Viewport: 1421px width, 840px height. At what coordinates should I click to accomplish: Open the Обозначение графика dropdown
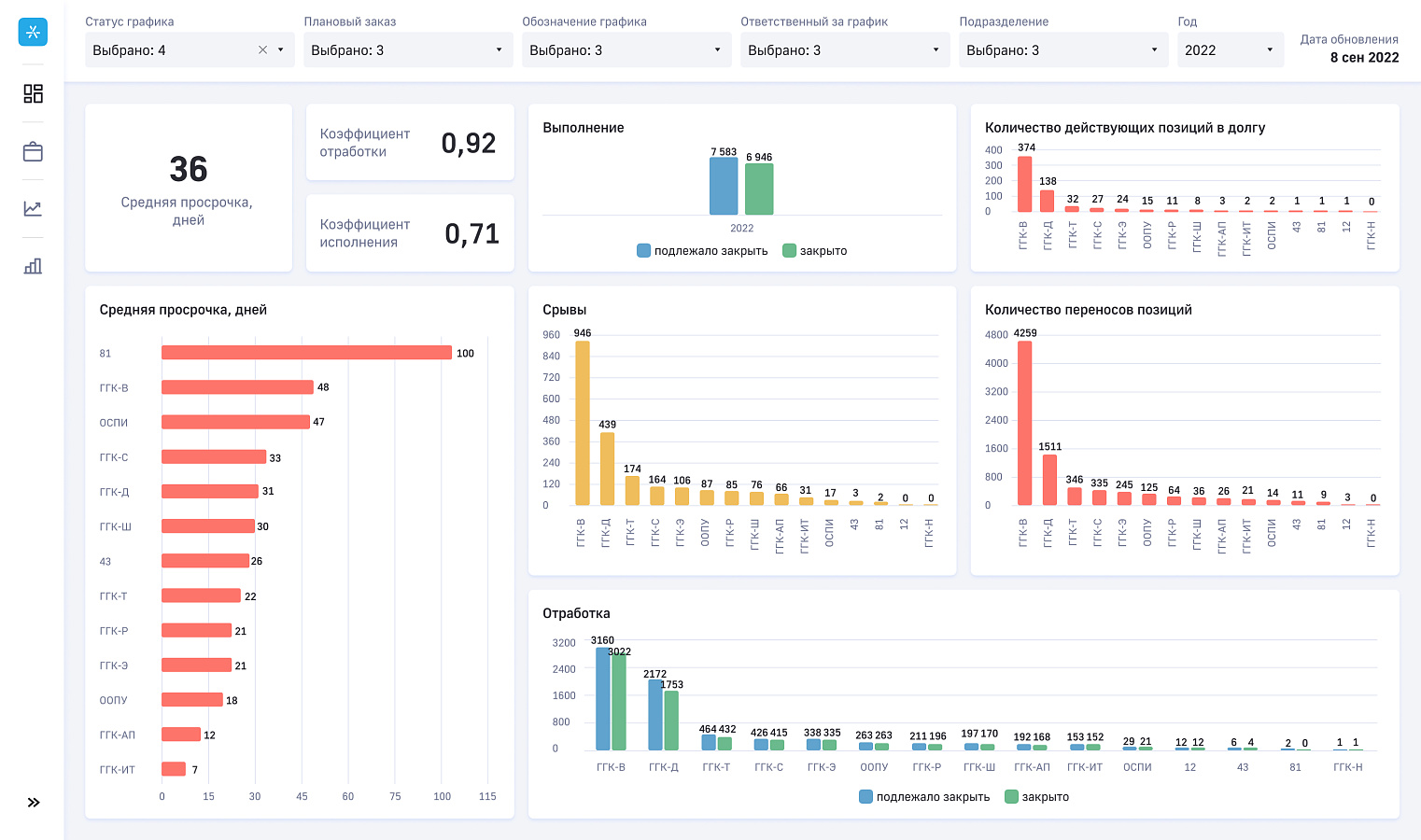pos(626,50)
